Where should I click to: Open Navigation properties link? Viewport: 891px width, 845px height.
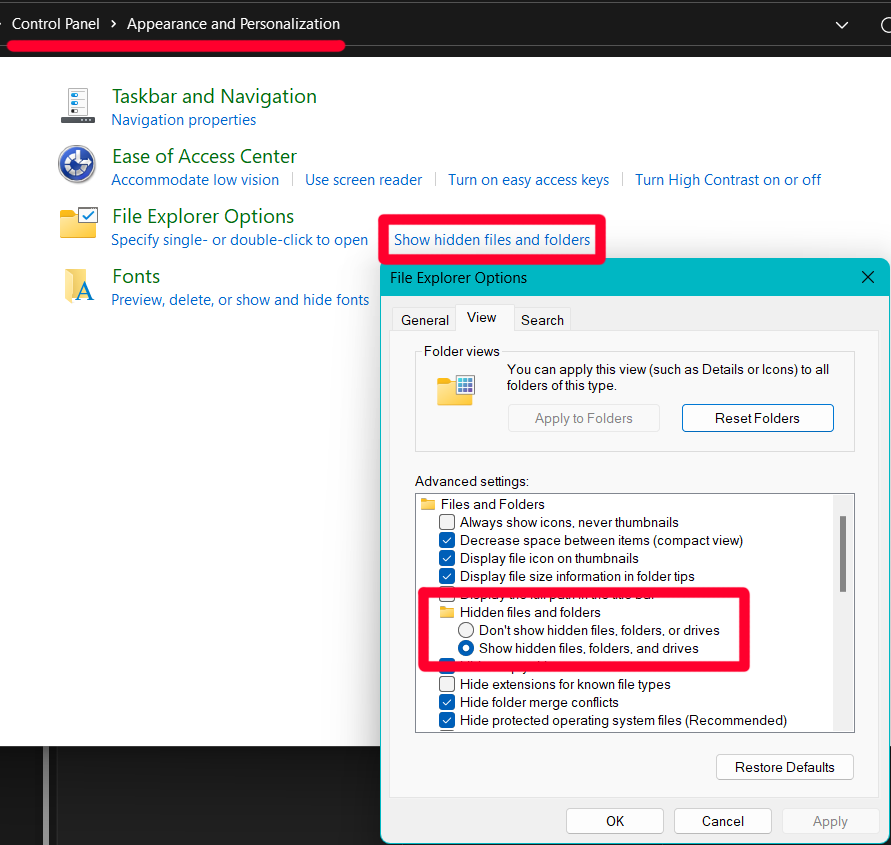pos(184,120)
